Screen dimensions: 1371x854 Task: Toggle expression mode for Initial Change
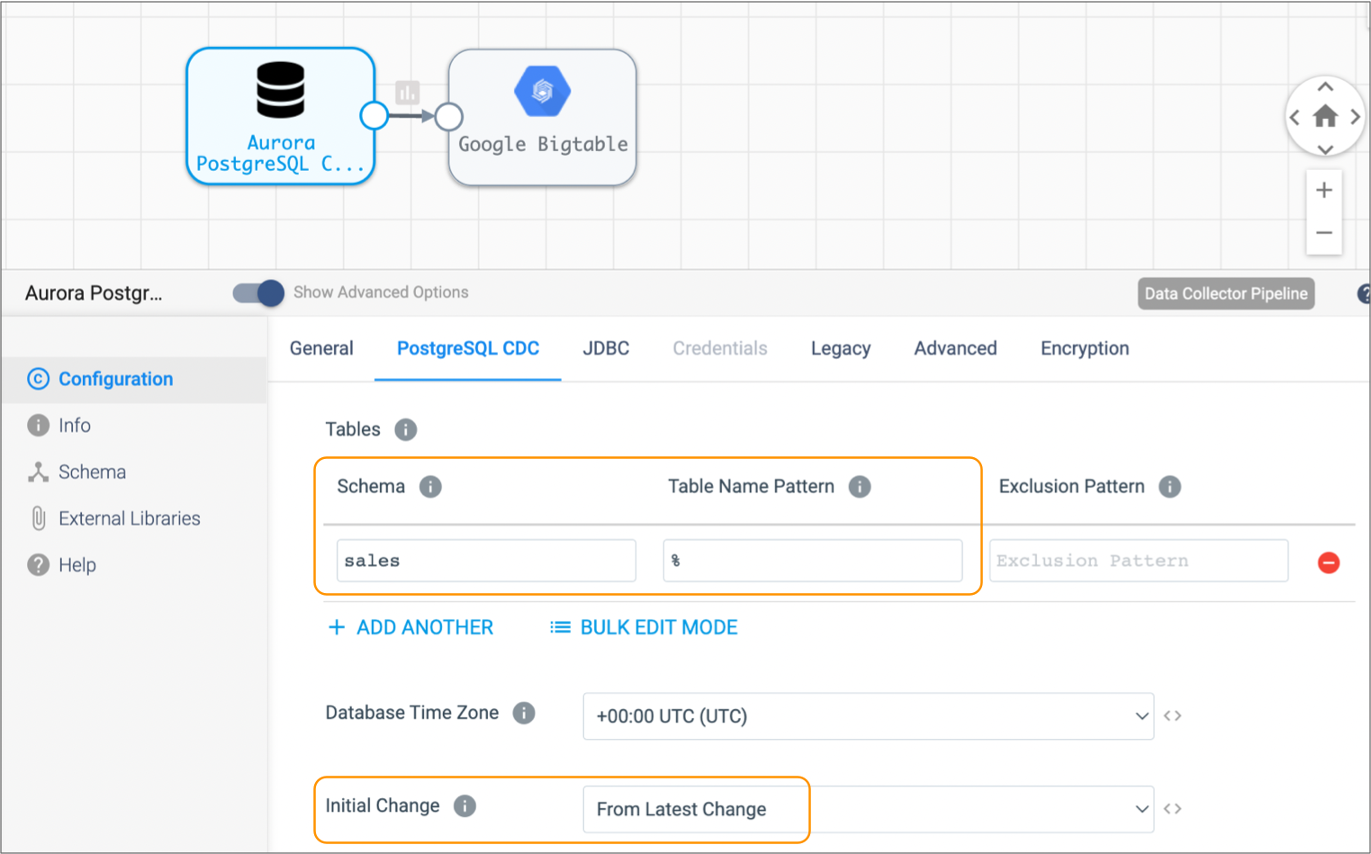click(x=1173, y=809)
